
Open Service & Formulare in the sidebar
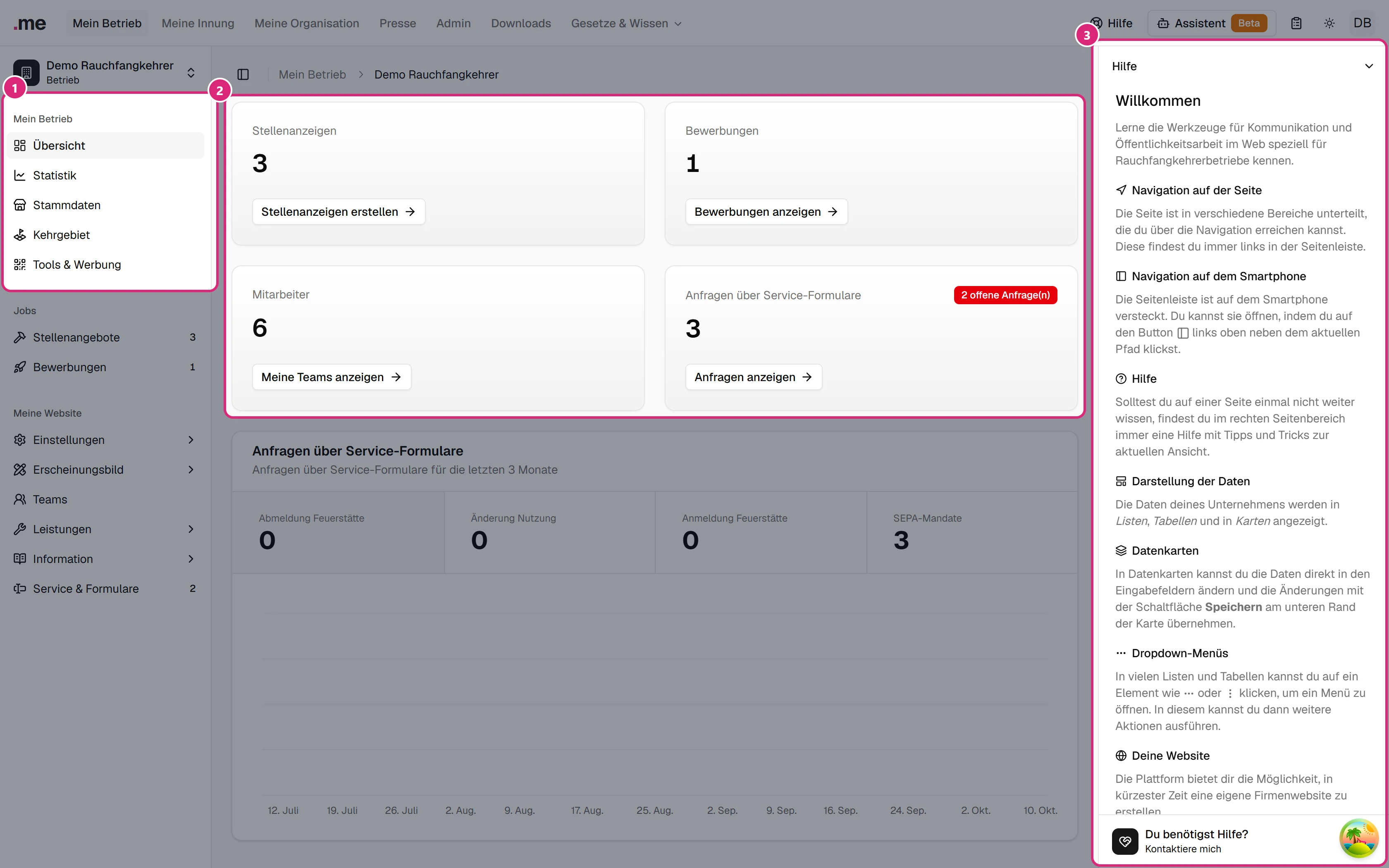tap(105, 589)
